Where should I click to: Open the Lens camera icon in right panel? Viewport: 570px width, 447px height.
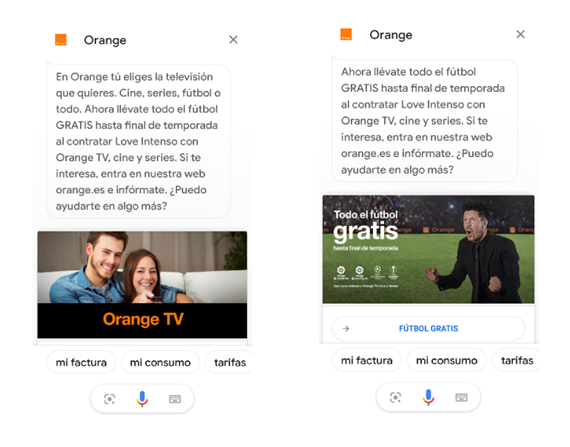[x=395, y=397]
